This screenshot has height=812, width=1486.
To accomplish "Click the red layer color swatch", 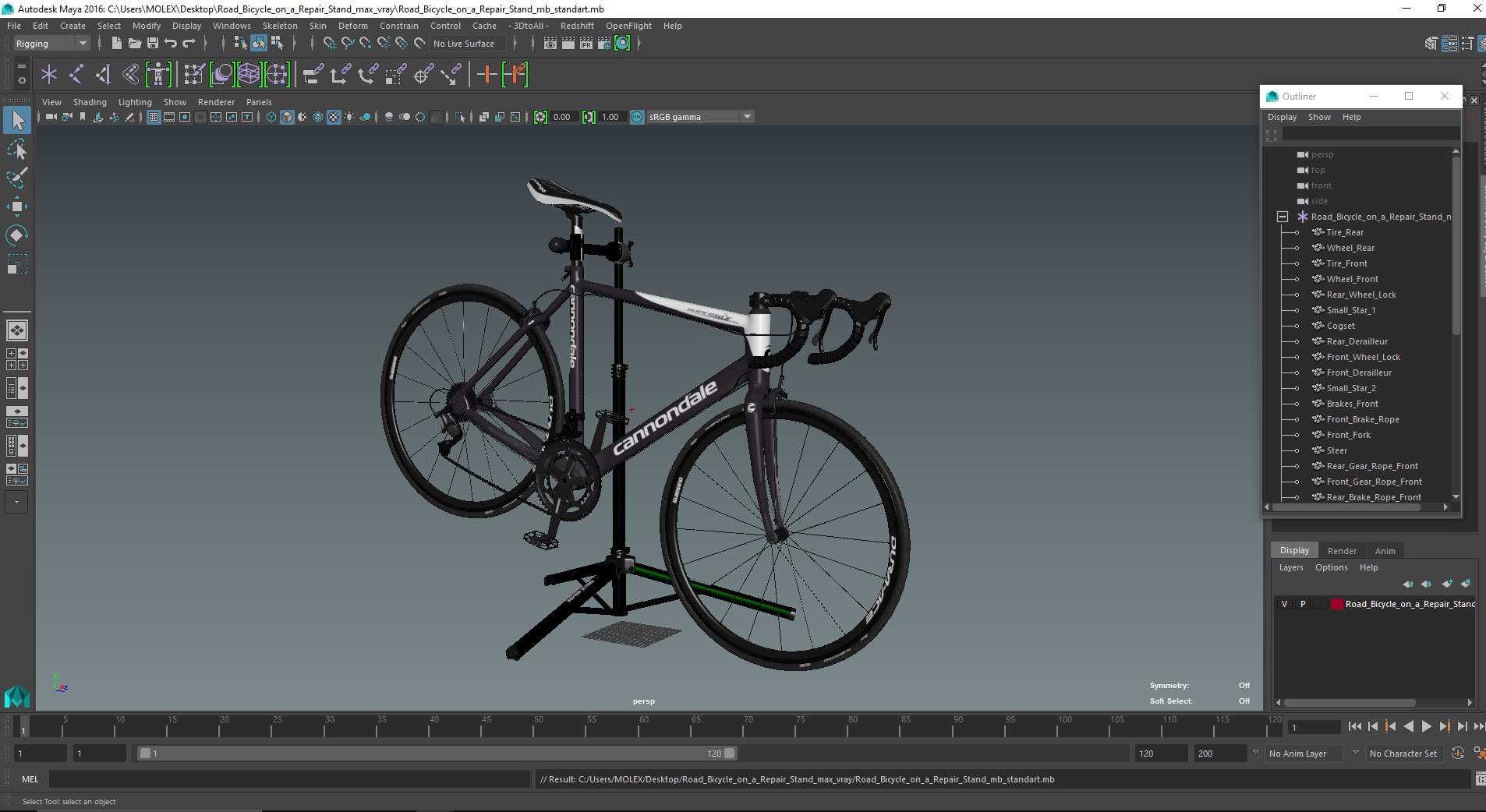I will point(1337,604).
